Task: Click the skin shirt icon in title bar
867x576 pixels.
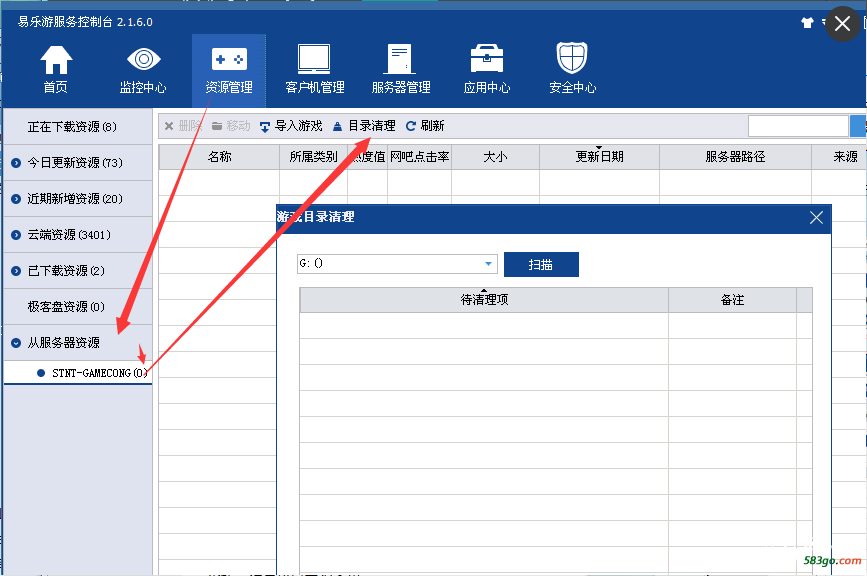Action: click(807, 23)
